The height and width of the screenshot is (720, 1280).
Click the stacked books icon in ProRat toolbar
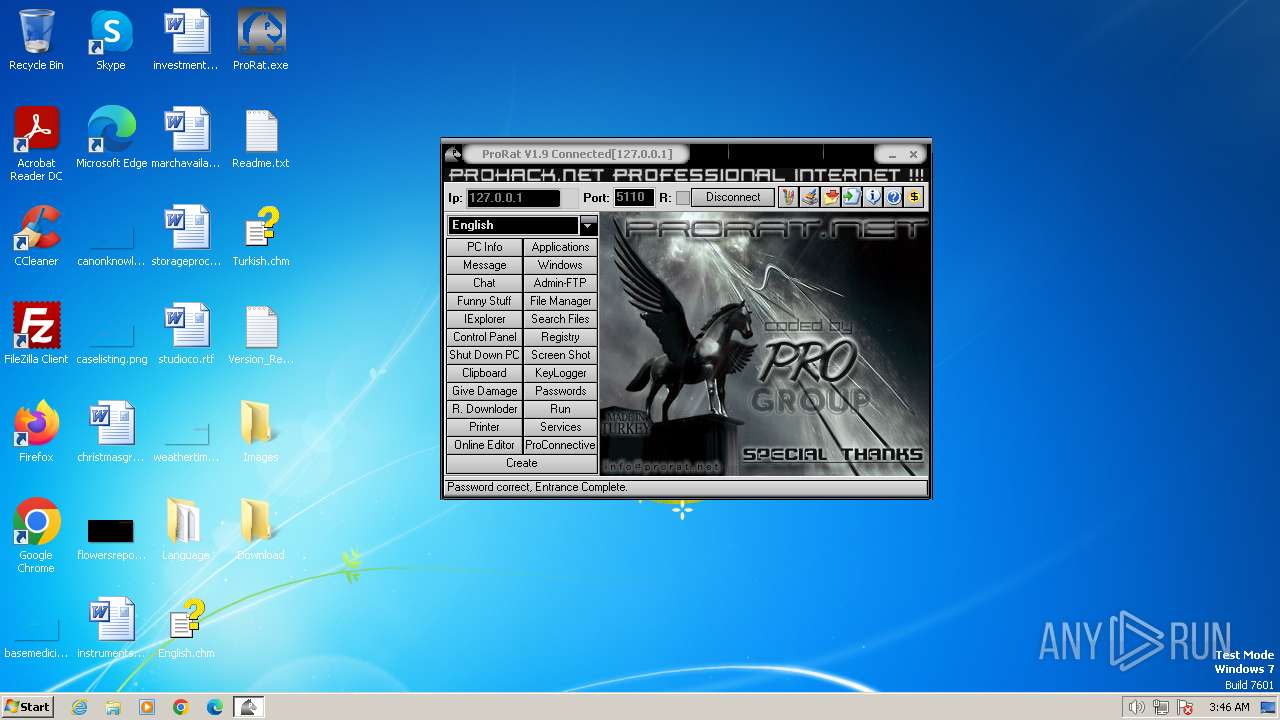(809, 197)
